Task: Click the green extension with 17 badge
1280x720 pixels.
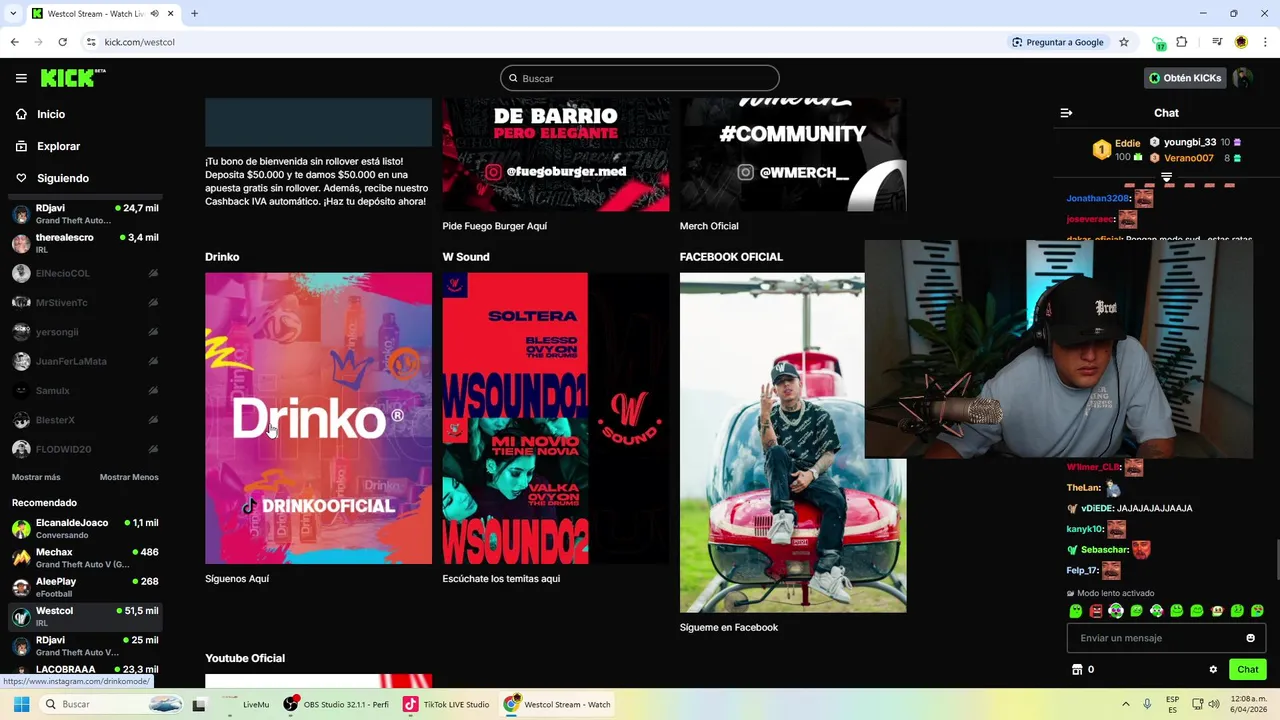Action: (x=1159, y=43)
